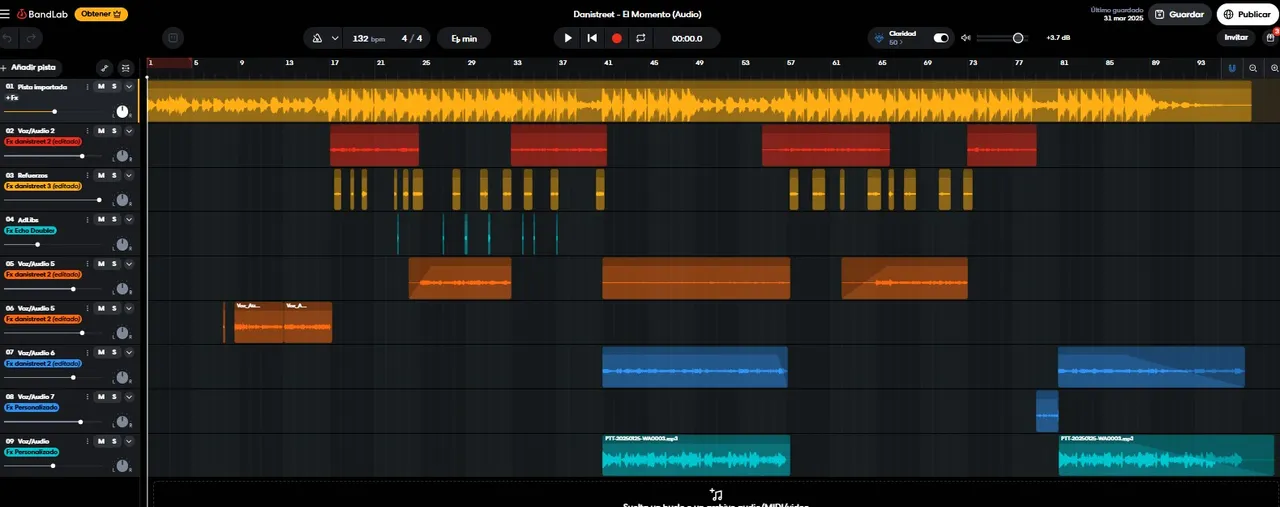Open the disabled square icon in toolbar
This screenshot has width=1280, height=507.
pyautogui.click(x=173, y=38)
